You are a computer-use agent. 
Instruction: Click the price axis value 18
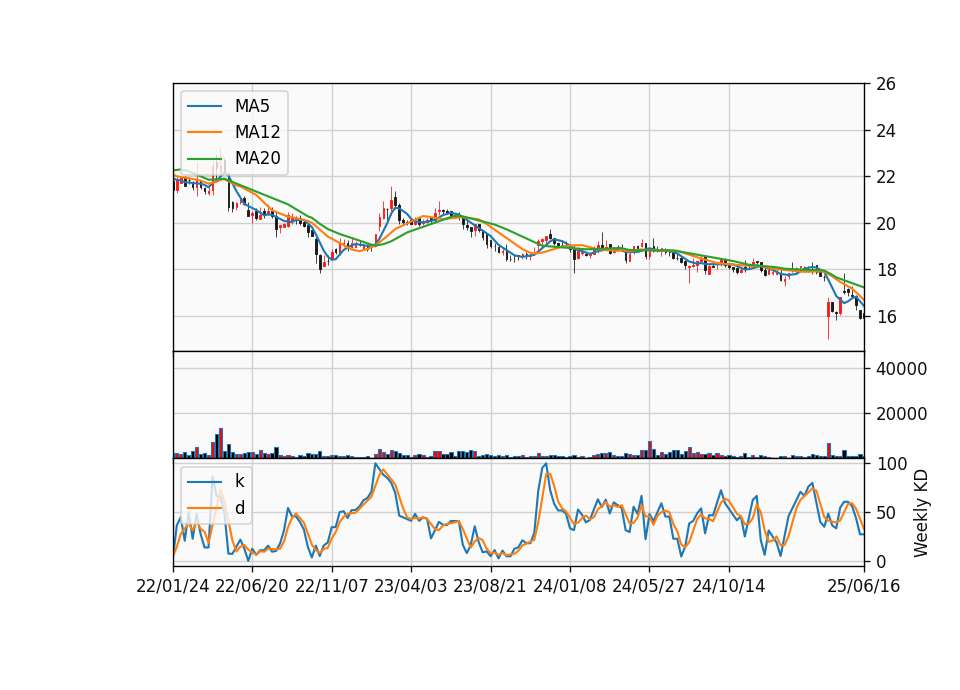885,270
